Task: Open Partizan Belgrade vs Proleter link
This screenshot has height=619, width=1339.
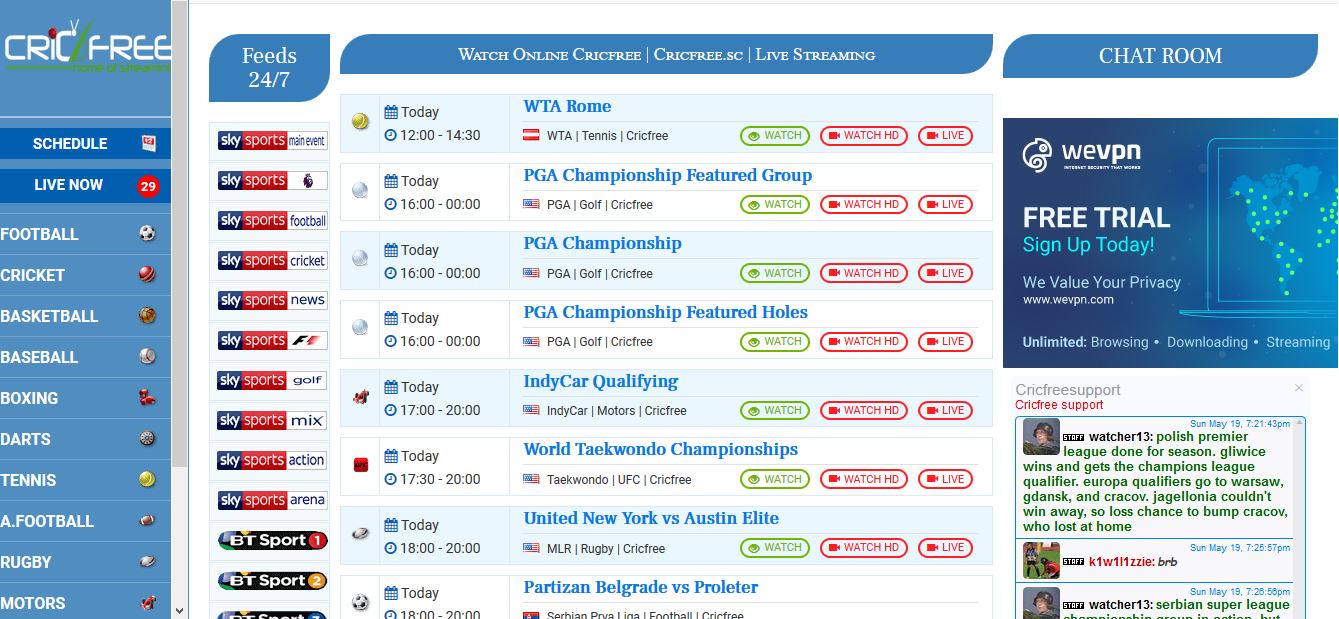Action: click(640, 587)
